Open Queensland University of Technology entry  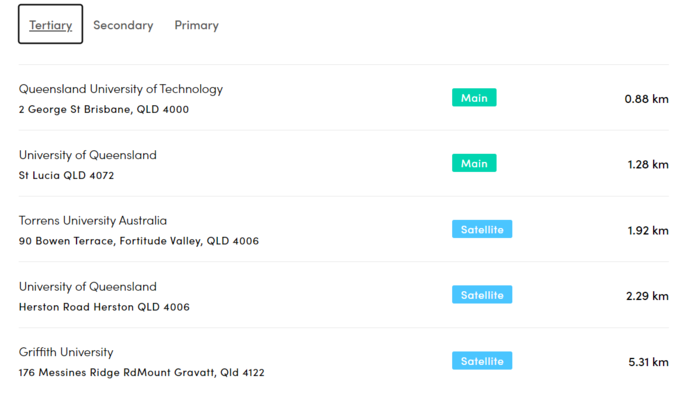tap(121, 89)
